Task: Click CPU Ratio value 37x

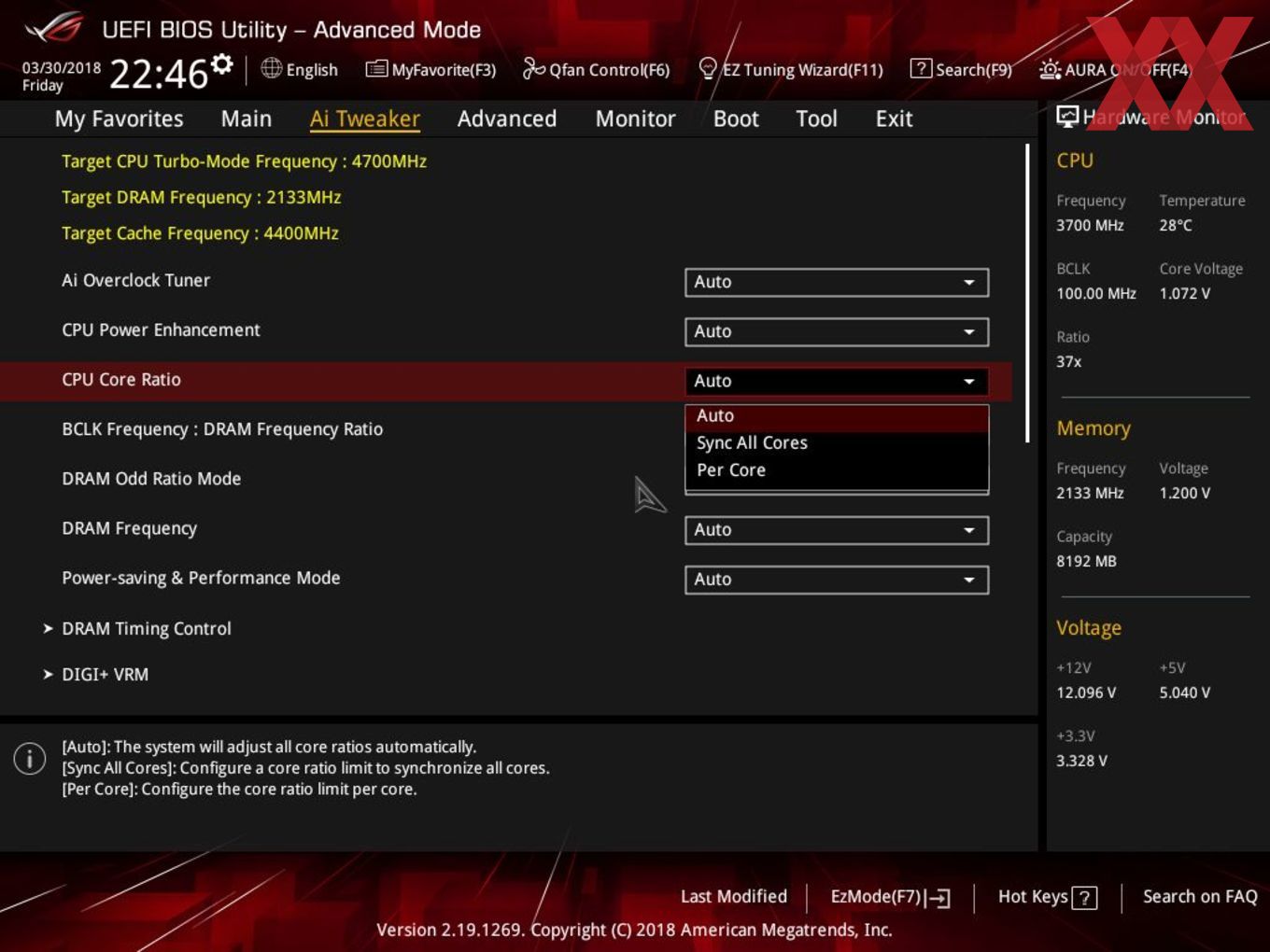Action: pos(1069,361)
